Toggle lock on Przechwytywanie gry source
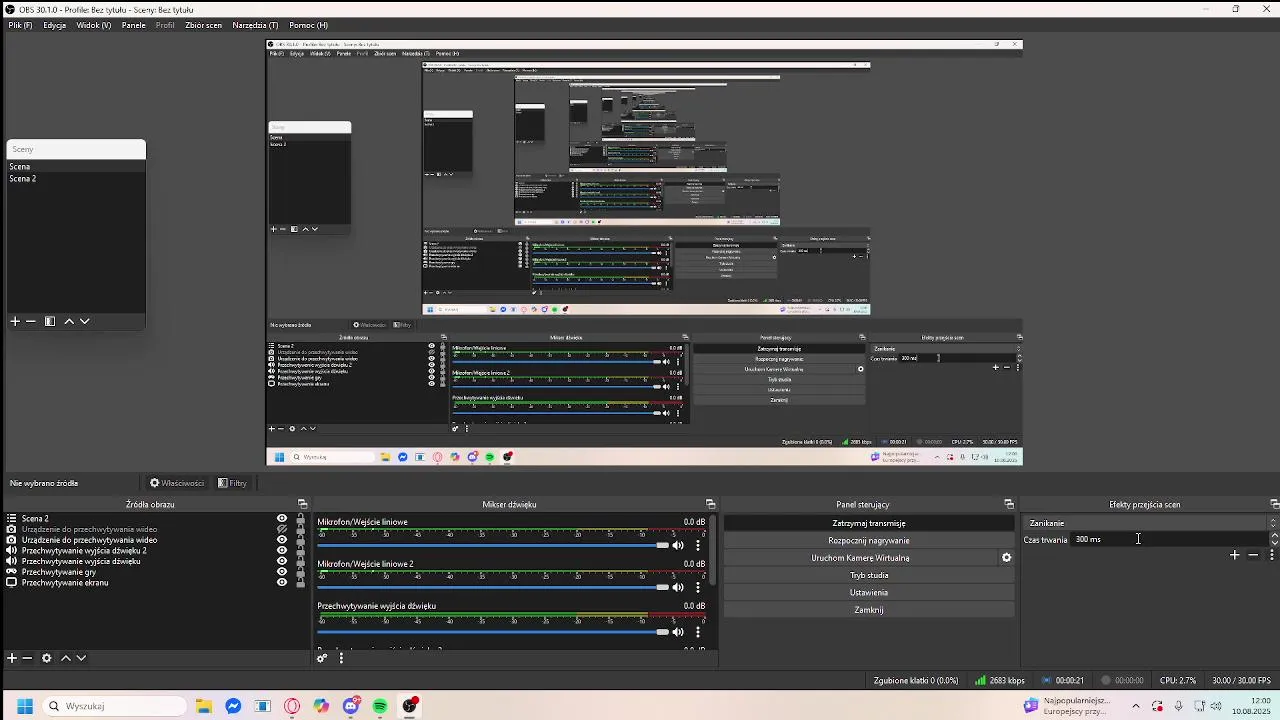 coord(300,572)
